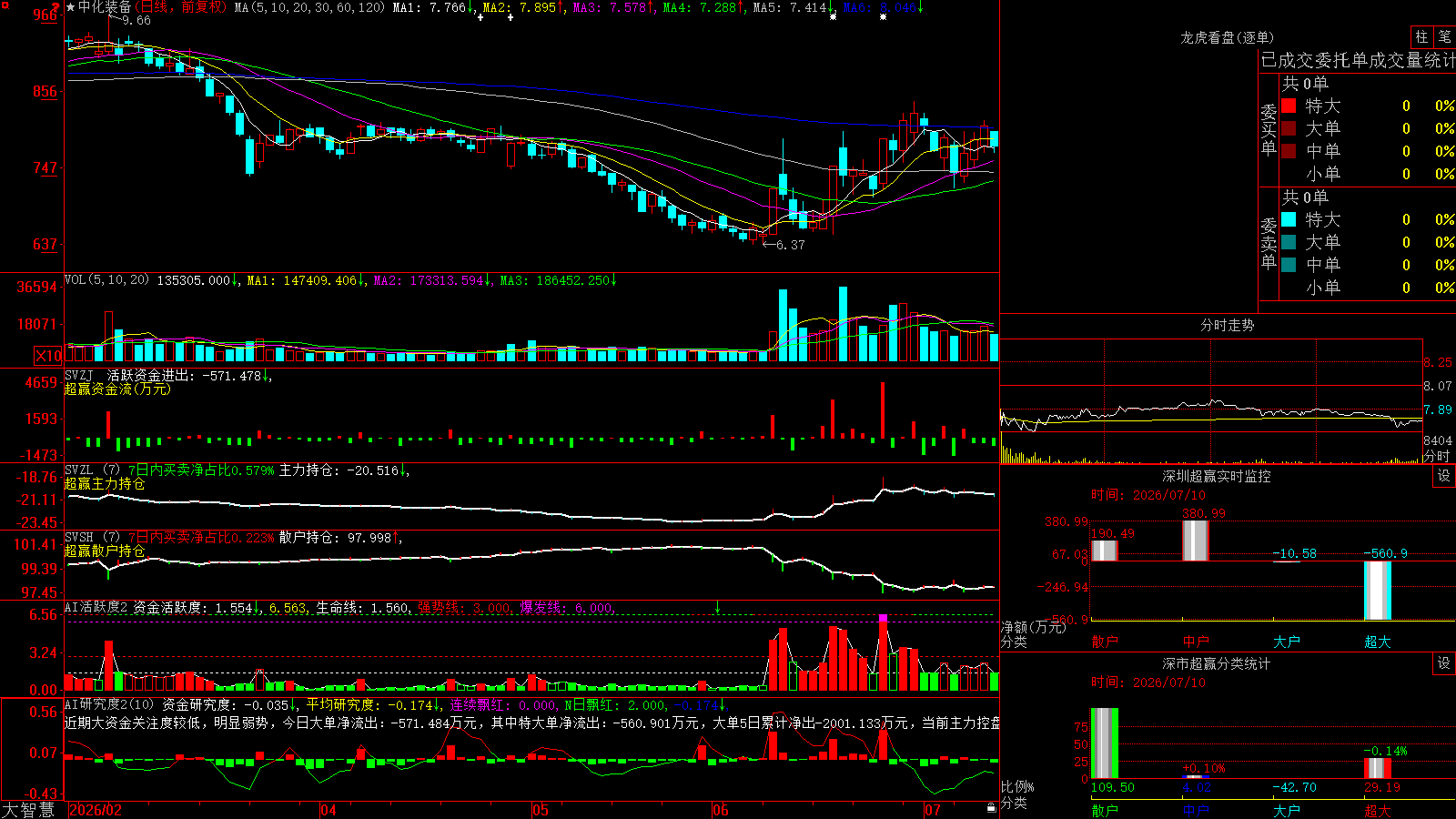The height and width of the screenshot is (819, 1456).
Task: Click the SVZJ indicator name
Action: click(x=79, y=375)
